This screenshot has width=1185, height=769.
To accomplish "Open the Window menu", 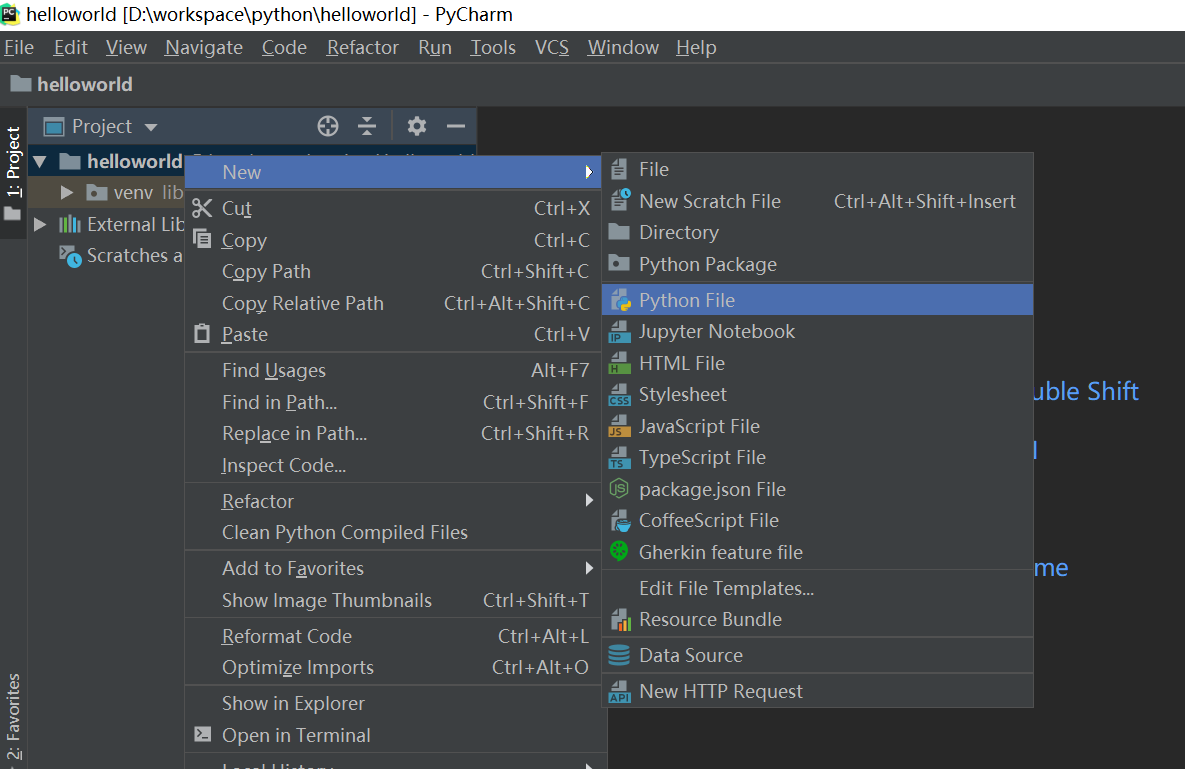I will pos(623,48).
